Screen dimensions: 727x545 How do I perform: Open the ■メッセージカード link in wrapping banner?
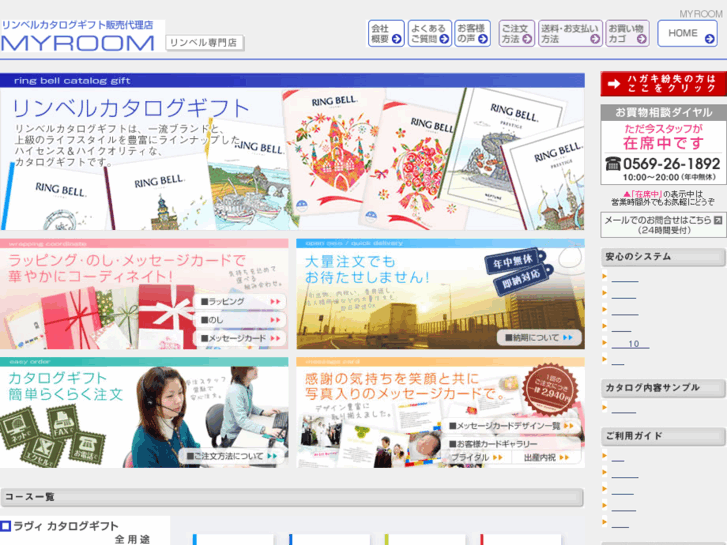click(239, 338)
